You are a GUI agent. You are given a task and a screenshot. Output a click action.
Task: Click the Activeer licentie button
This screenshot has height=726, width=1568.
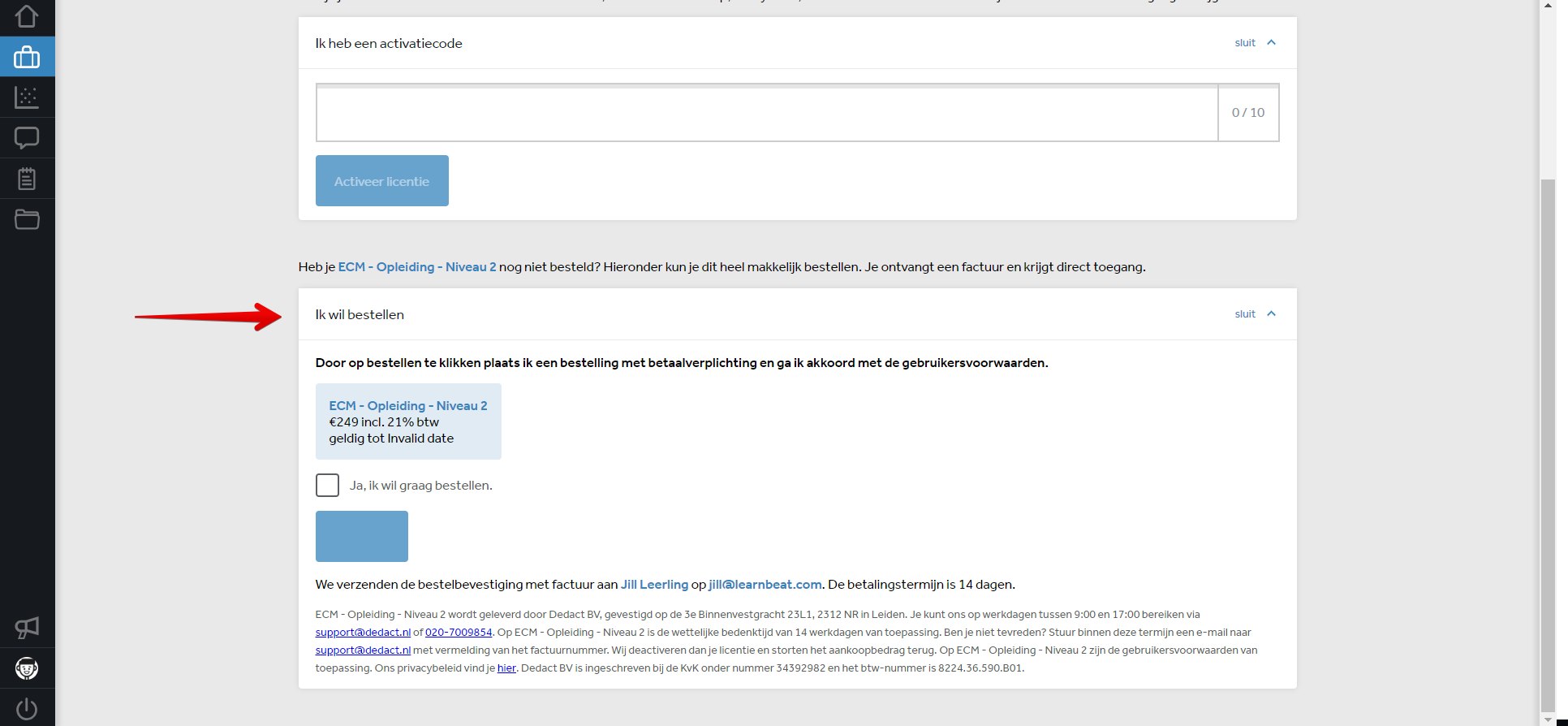click(381, 180)
